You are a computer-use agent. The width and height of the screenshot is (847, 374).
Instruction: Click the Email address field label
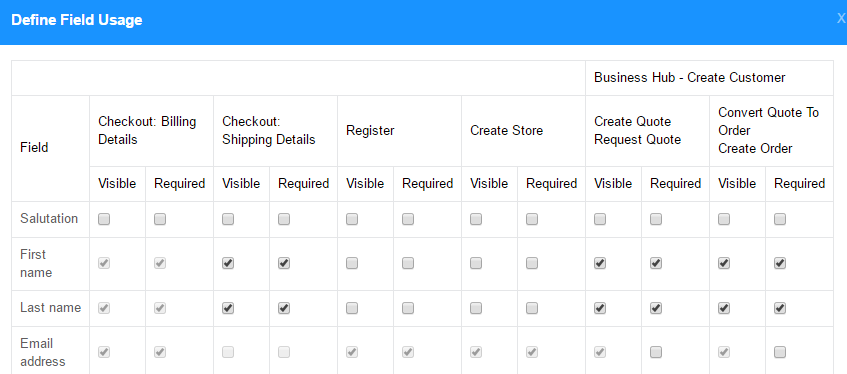click(x=43, y=352)
